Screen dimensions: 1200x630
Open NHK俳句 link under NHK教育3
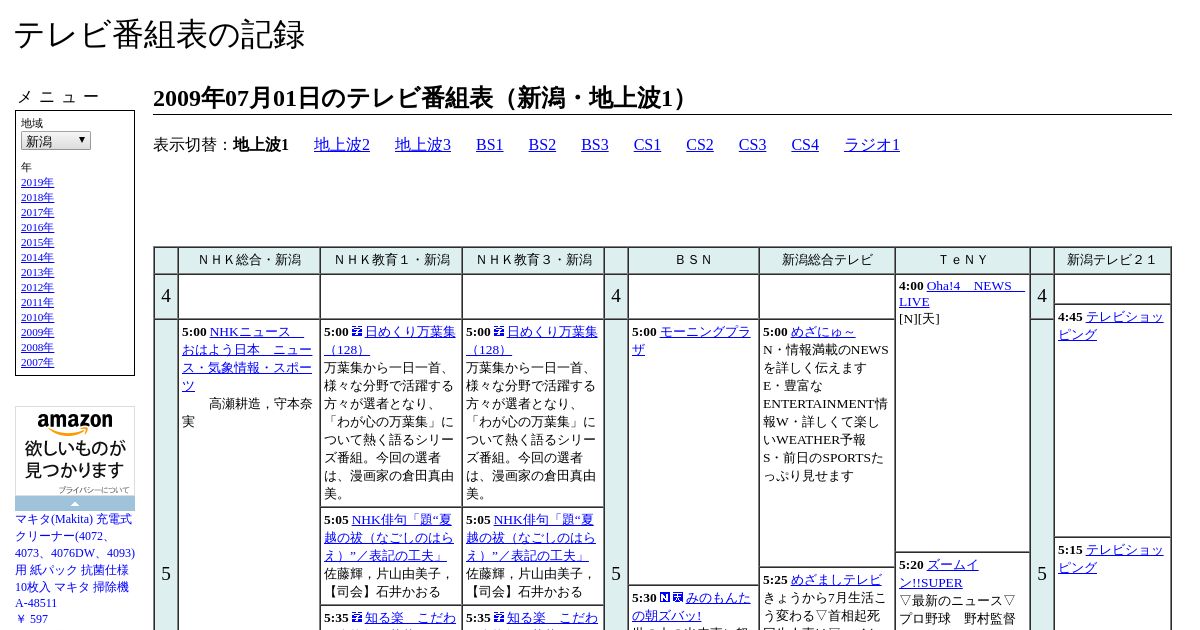(x=530, y=537)
